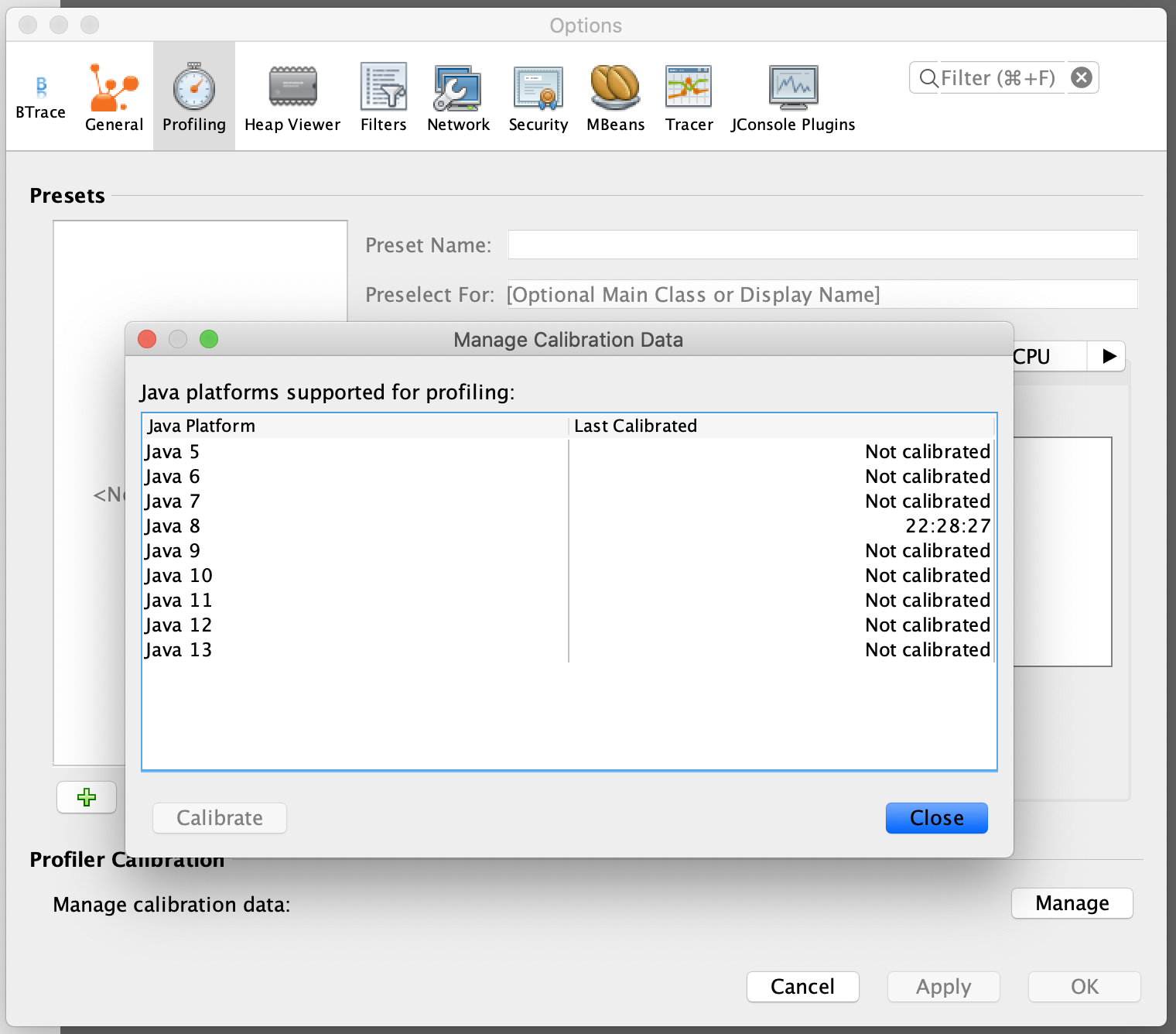Open the Network options category
1176x1034 pixels.
[458, 96]
